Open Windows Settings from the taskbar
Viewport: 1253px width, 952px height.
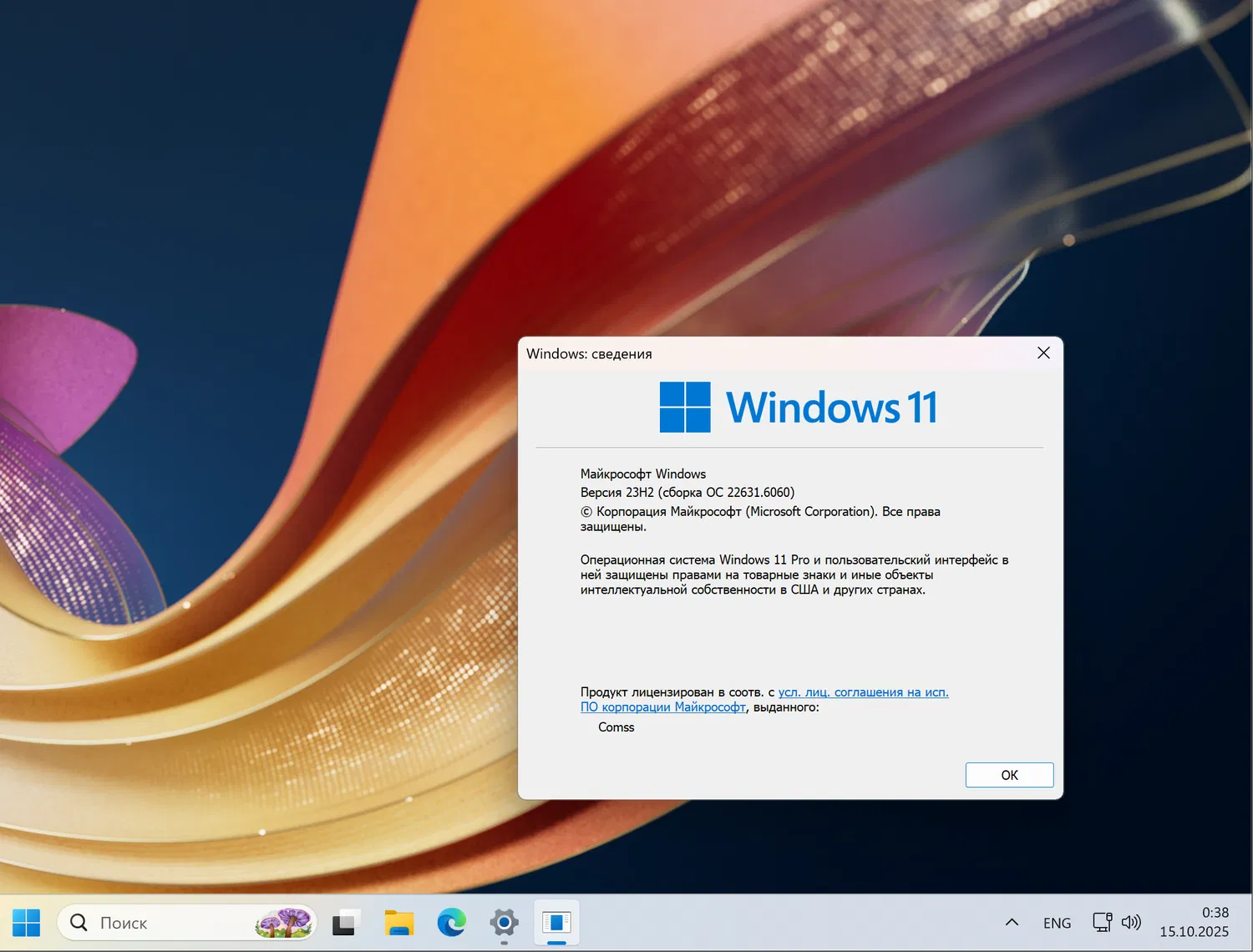coord(504,922)
